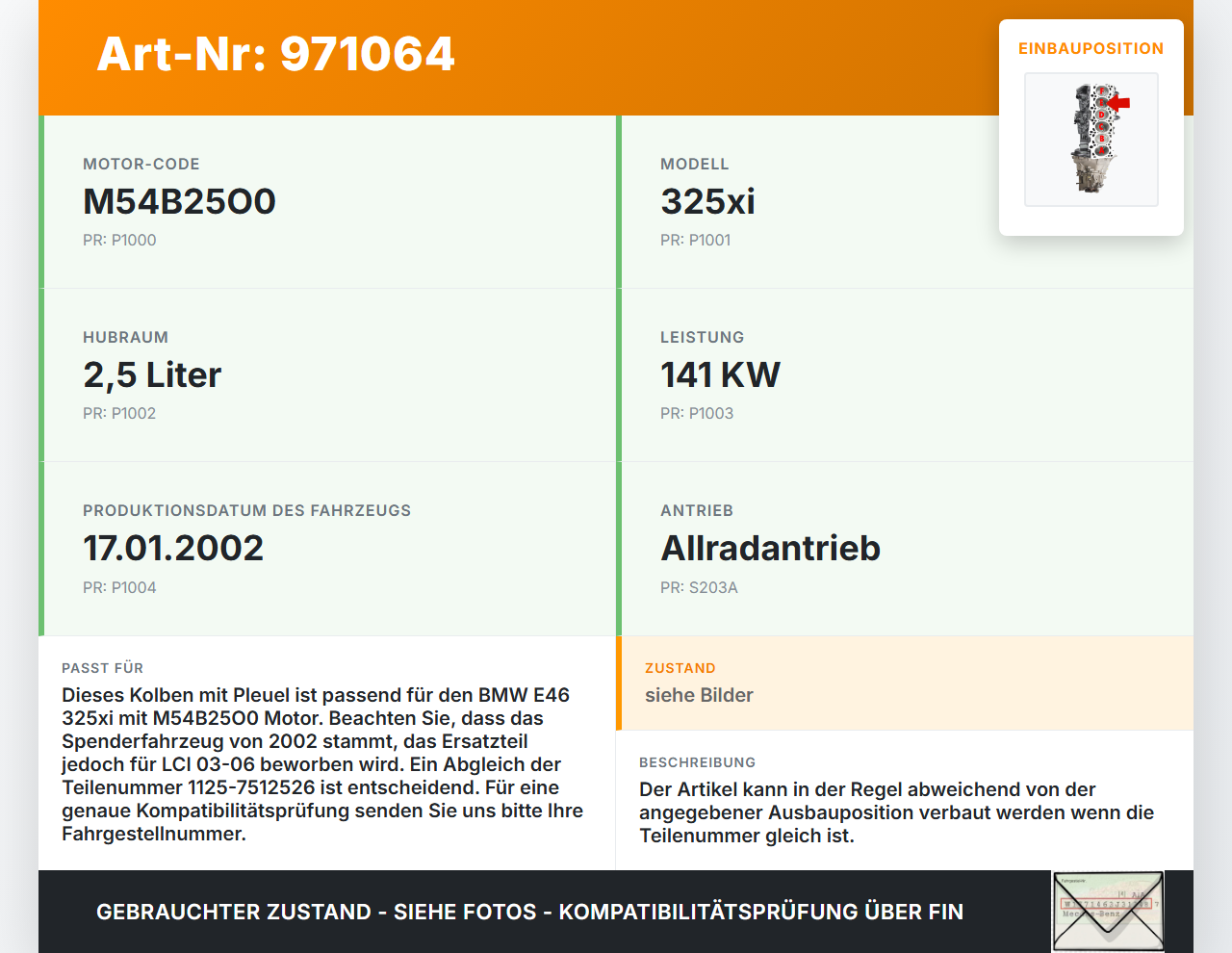Click the LEISTUNG value 141 KW
Image resolution: width=1232 pixels, height=953 pixels.
tap(720, 374)
